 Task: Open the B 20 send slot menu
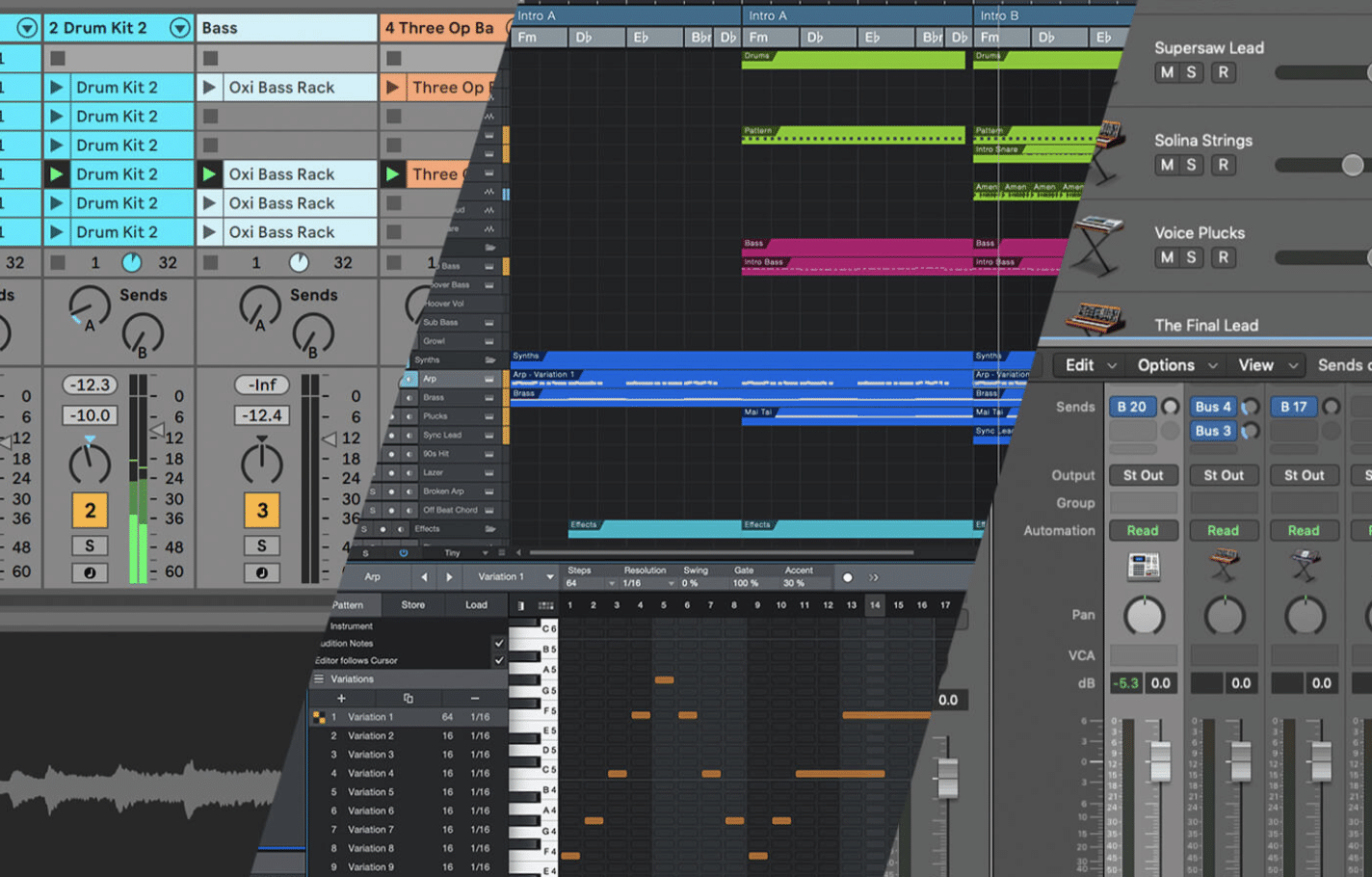coord(1132,407)
